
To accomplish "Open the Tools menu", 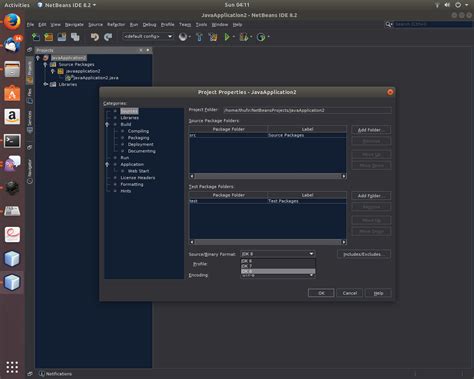I will (201, 25).
